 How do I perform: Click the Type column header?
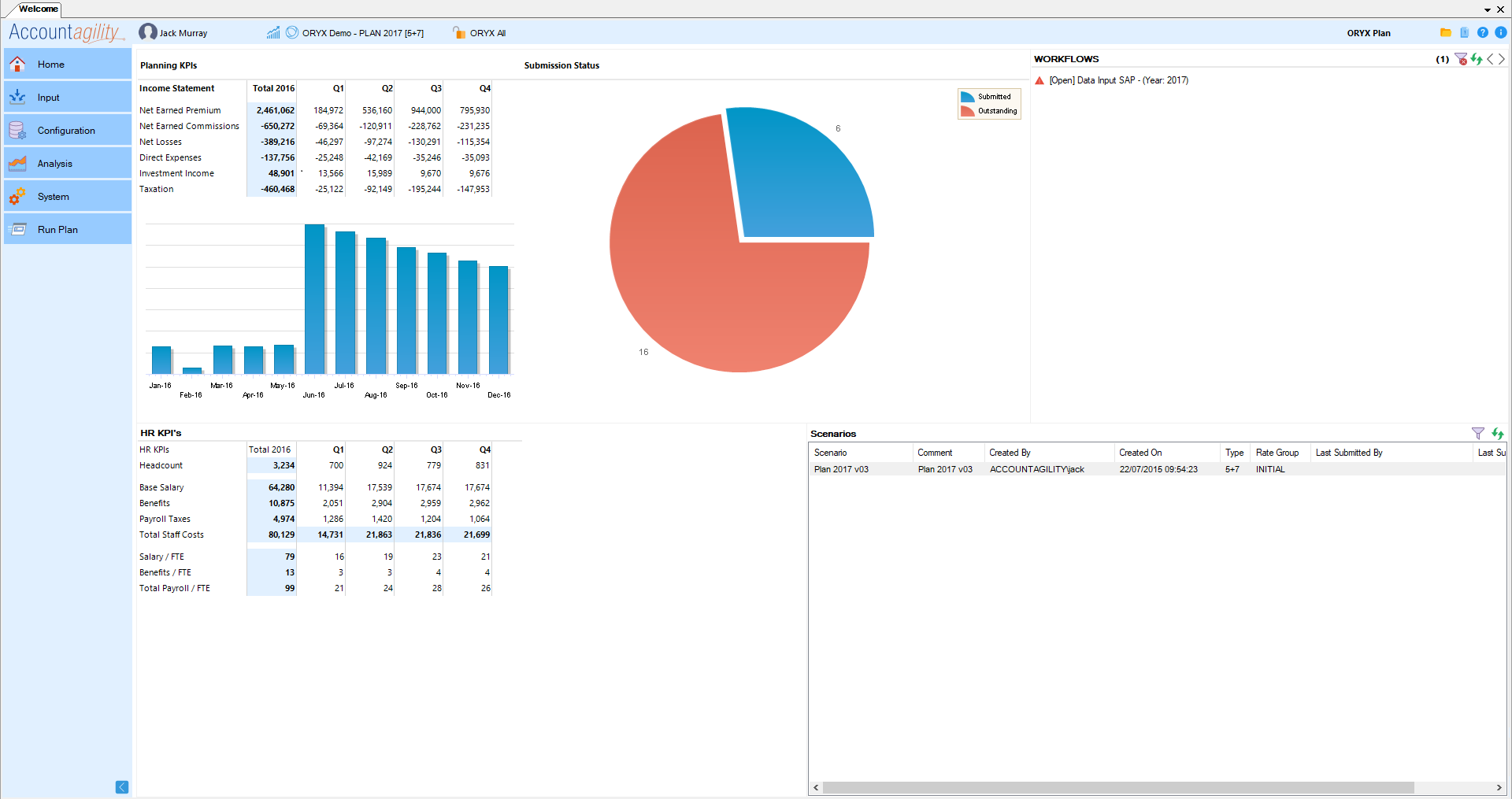coord(1235,453)
